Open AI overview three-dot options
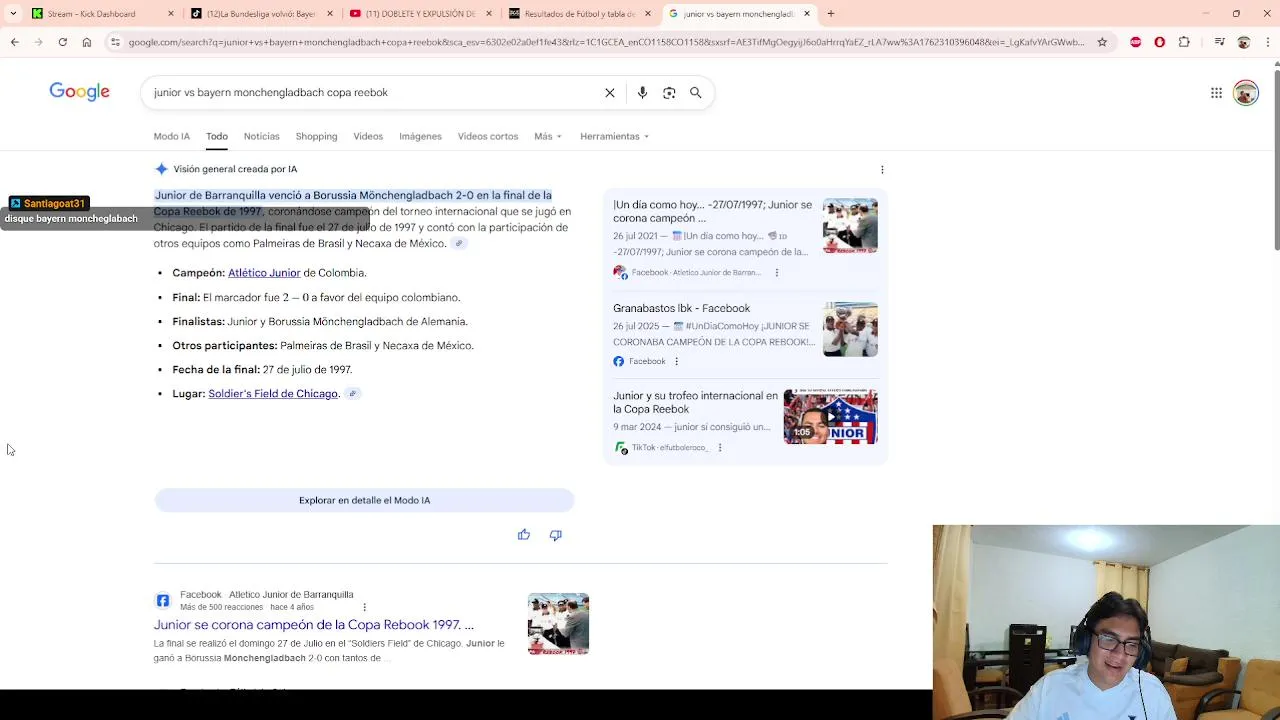Screen dimensions: 1280x720 (x=882, y=169)
